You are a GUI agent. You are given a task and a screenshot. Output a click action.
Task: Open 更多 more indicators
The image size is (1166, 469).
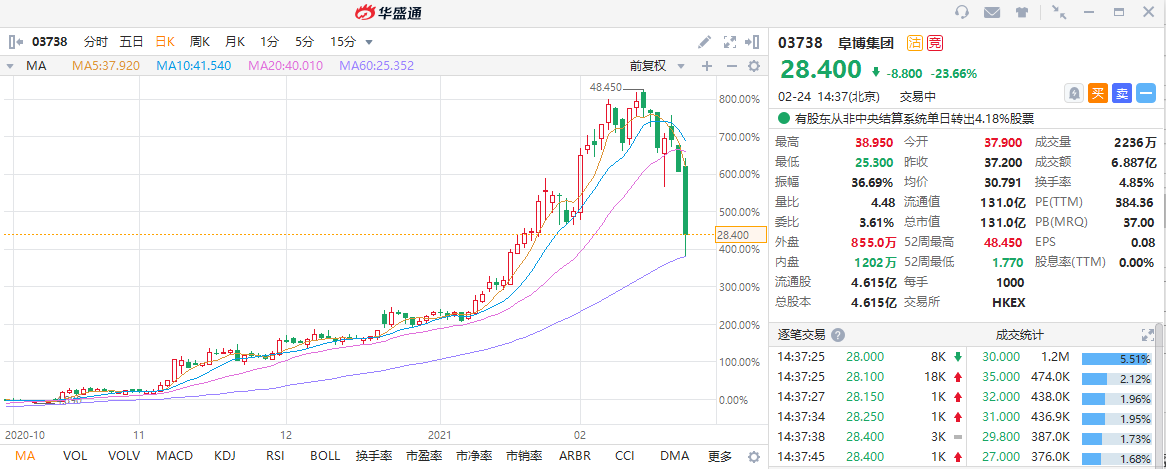[x=720, y=456]
